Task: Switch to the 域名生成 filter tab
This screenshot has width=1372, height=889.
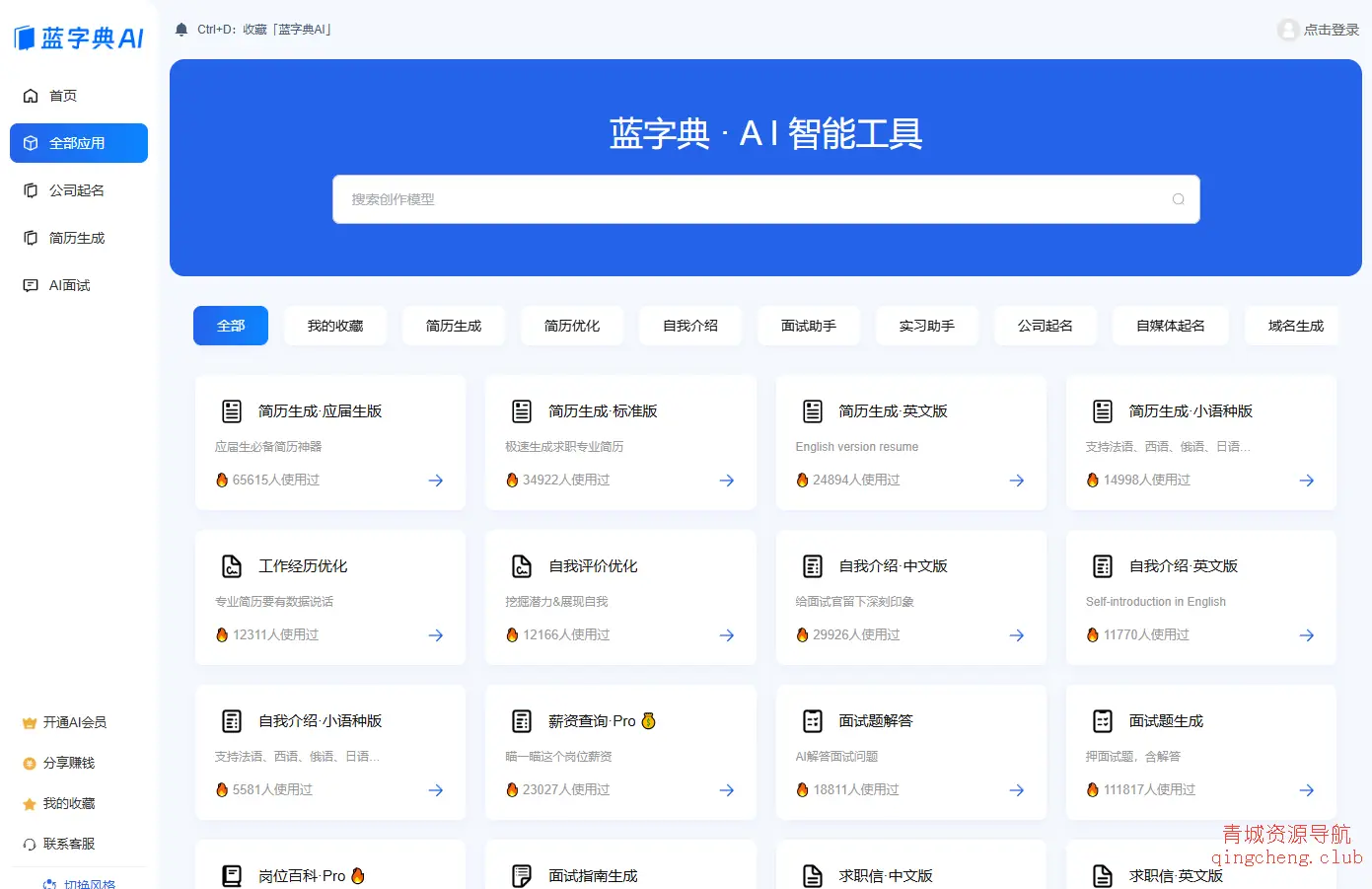Action: click(x=1292, y=326)
